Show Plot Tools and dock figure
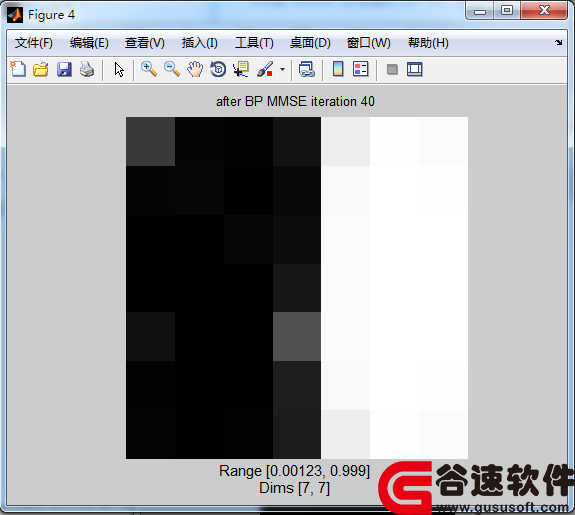This screenshot has height=515, width=575. (415, 69)
